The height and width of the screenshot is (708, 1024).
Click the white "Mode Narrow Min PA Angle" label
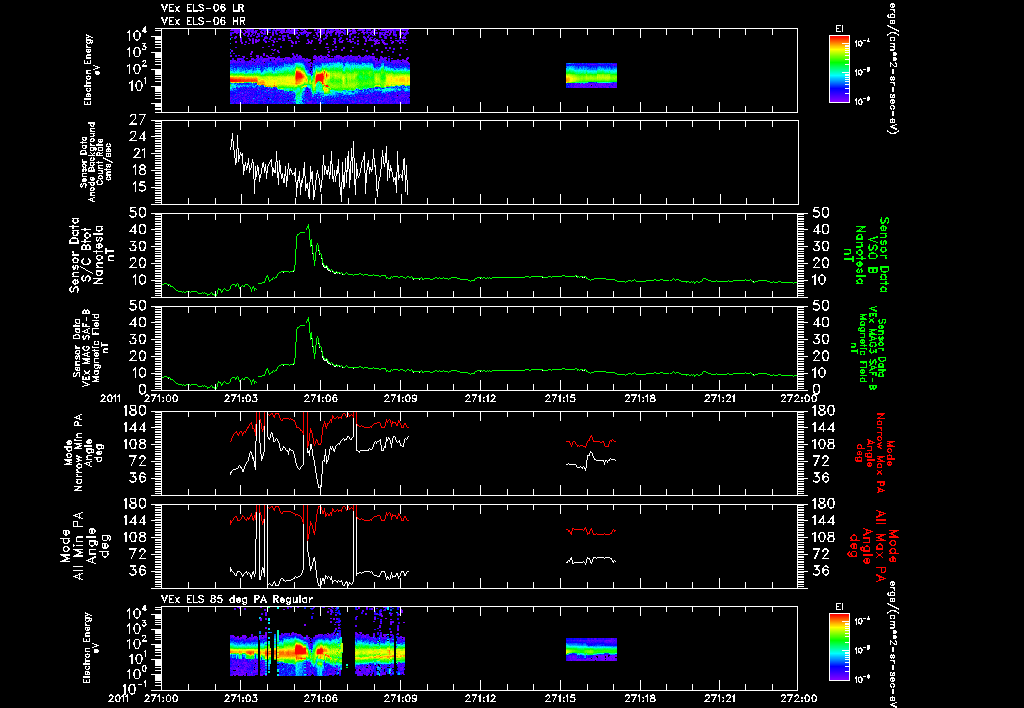[x=84, y=452]
